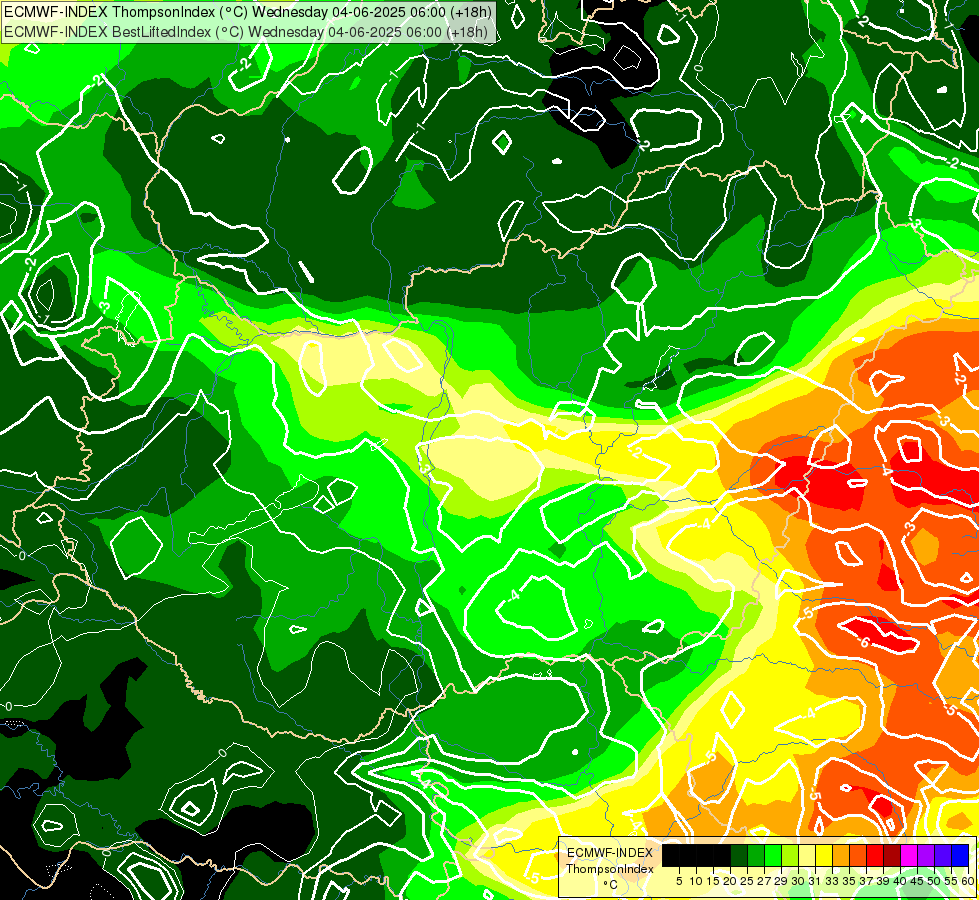Click the dark red 39–40 legend swatch
The width and height of the screenshot is (979, 900).
pyautogui.click(x=892, y=855)
